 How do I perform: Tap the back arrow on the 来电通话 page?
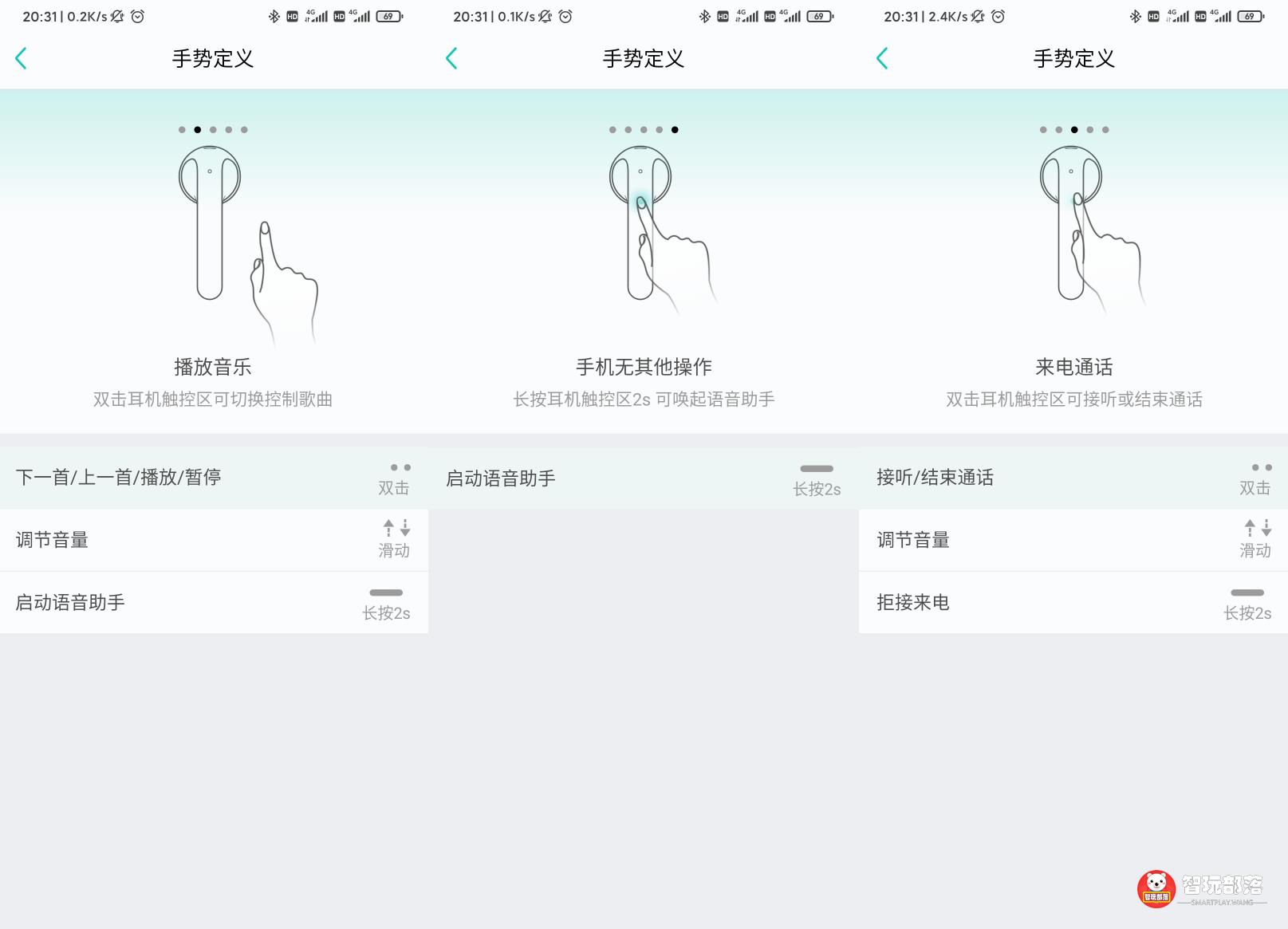click(882, 58)
